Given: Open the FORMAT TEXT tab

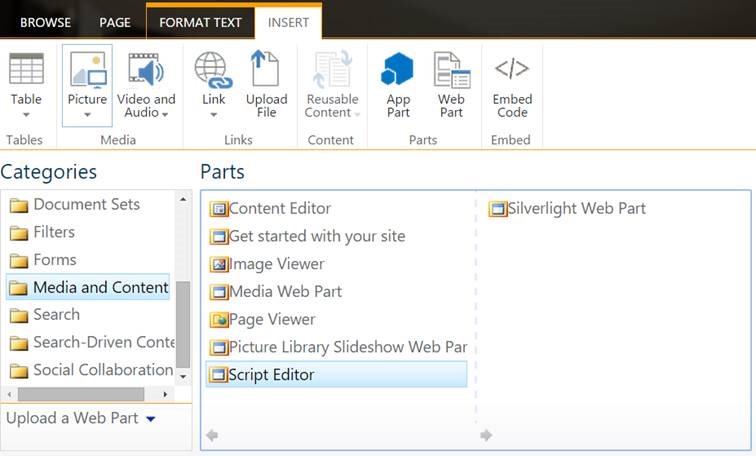Looking at the screenshot, I should point(200,23).
